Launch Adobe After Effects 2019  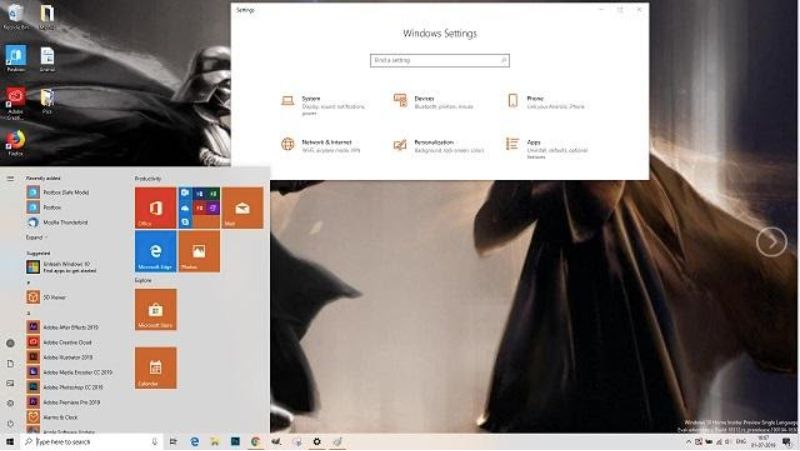pos(63,327)
